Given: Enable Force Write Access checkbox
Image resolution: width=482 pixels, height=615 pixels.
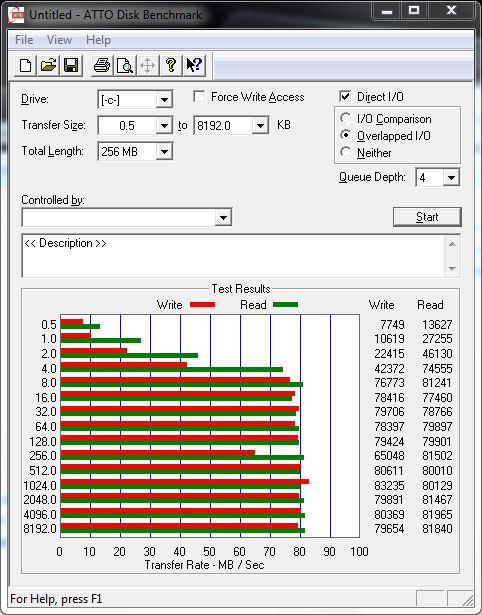Looking at the screenshot, I should point(199,96).
